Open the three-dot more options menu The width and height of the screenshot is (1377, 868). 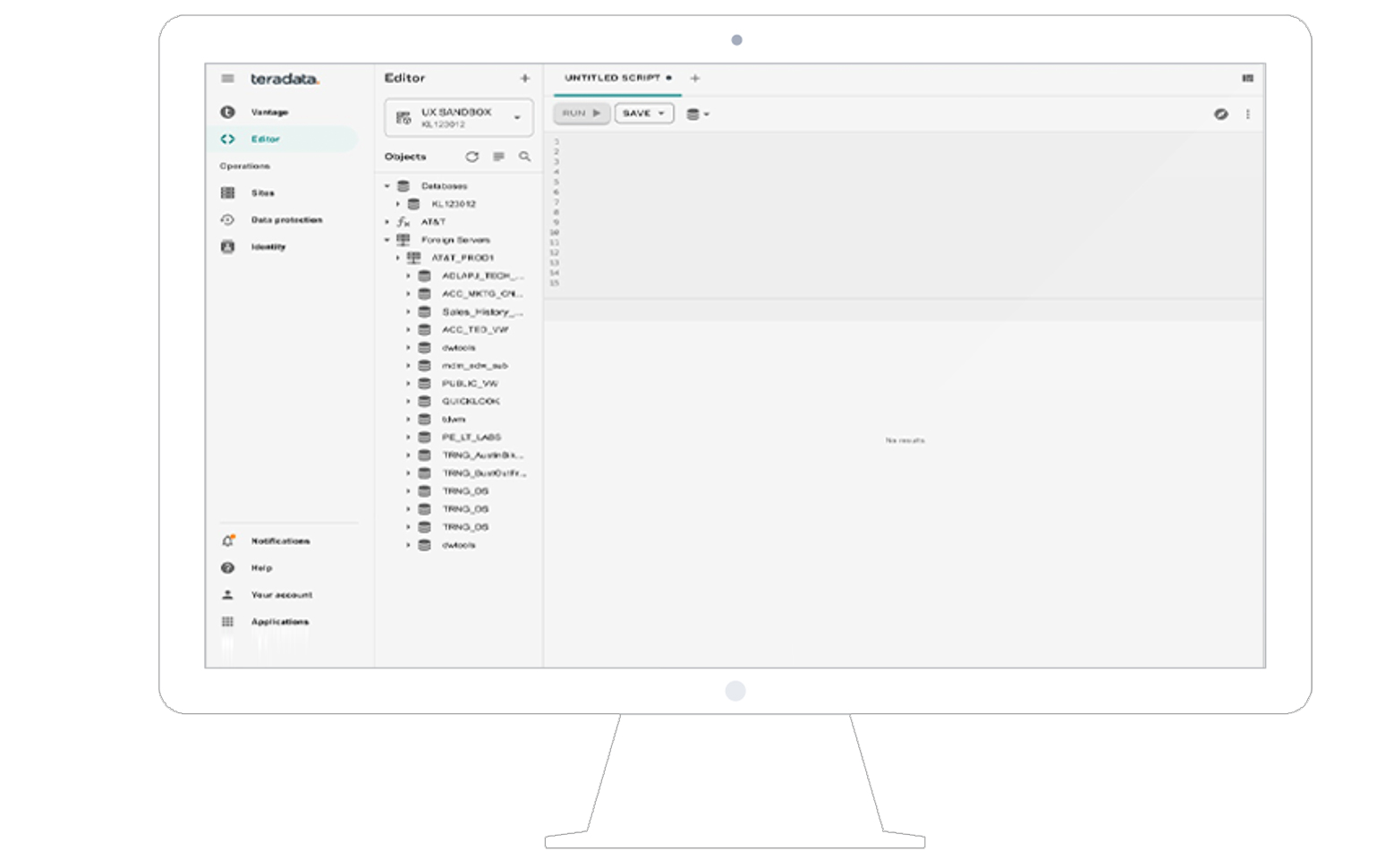pyautogui.click(x=1247, y=115)
